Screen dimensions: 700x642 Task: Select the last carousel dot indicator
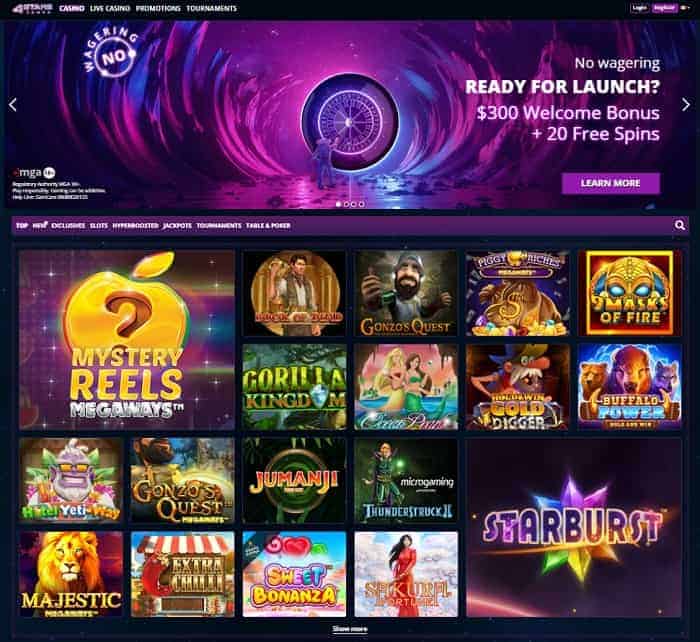click(361, 204)
